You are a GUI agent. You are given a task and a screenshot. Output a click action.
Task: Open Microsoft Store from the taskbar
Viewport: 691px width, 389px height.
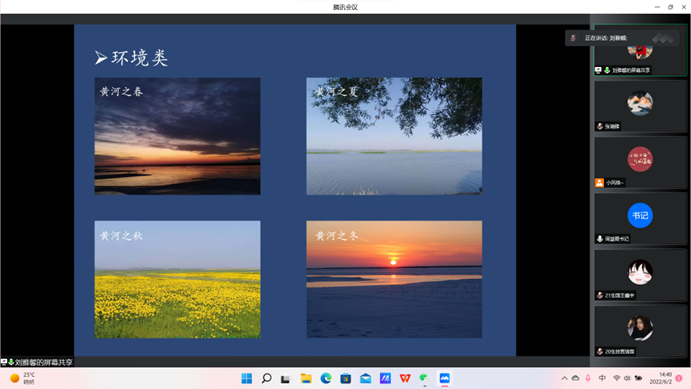tap(346, 378)
